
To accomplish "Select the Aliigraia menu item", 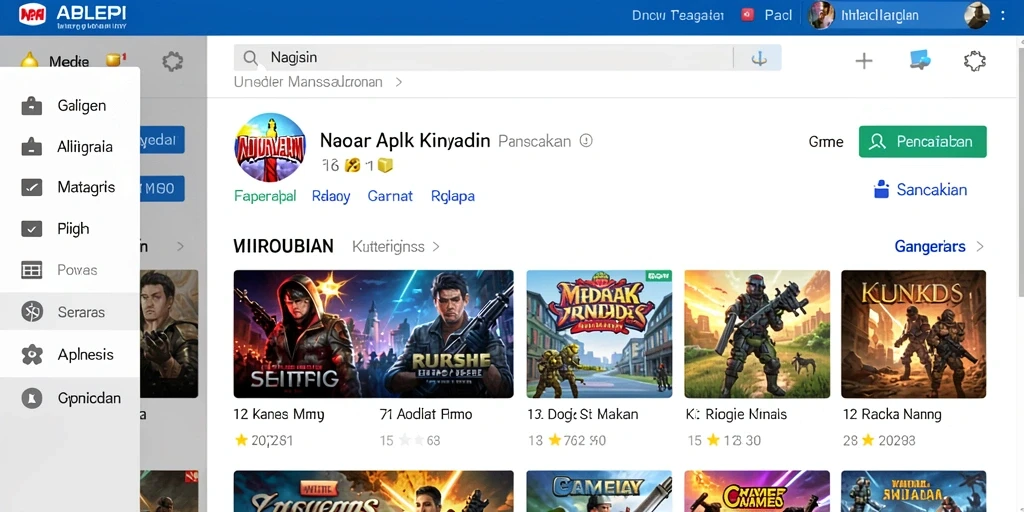I will point(70,146).
